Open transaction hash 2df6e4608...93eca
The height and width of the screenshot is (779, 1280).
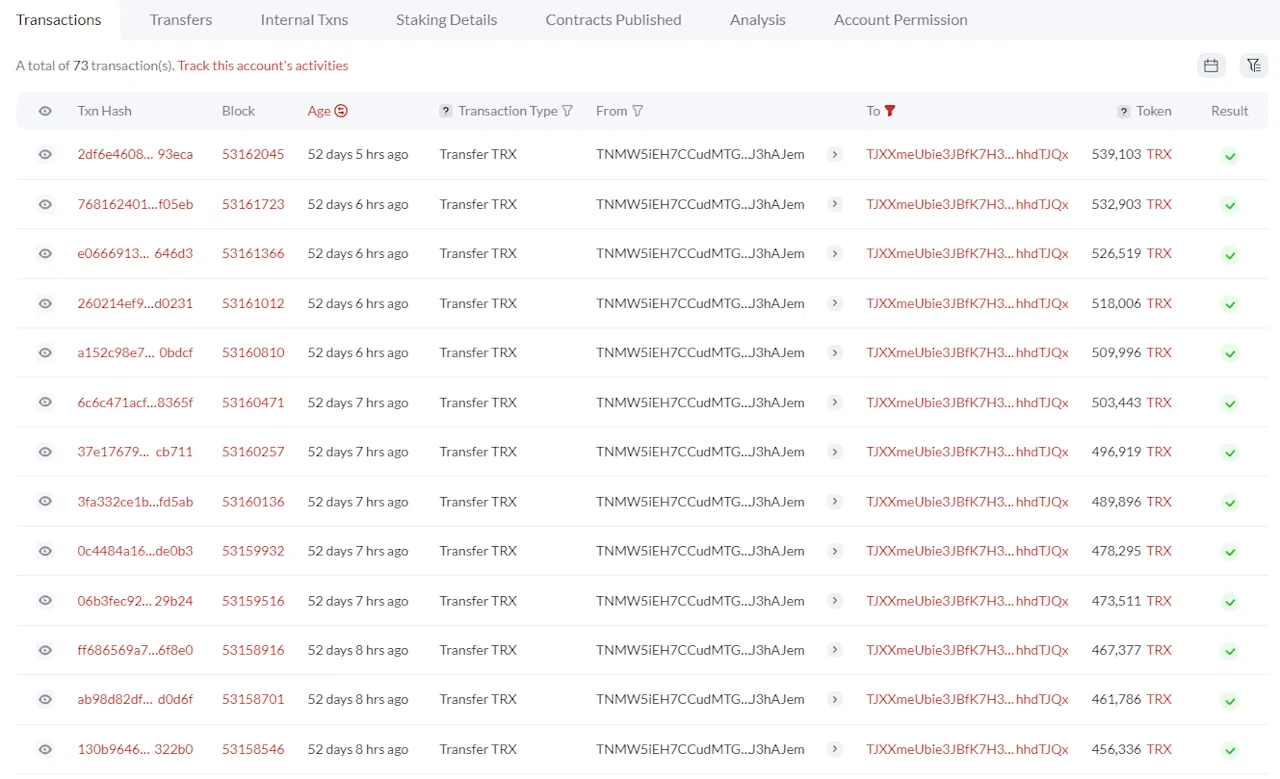point(135,154)
